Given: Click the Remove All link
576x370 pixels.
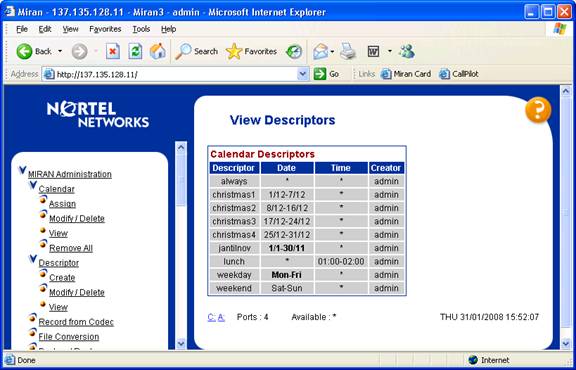Looking at the screenshot, I should 71,248.
